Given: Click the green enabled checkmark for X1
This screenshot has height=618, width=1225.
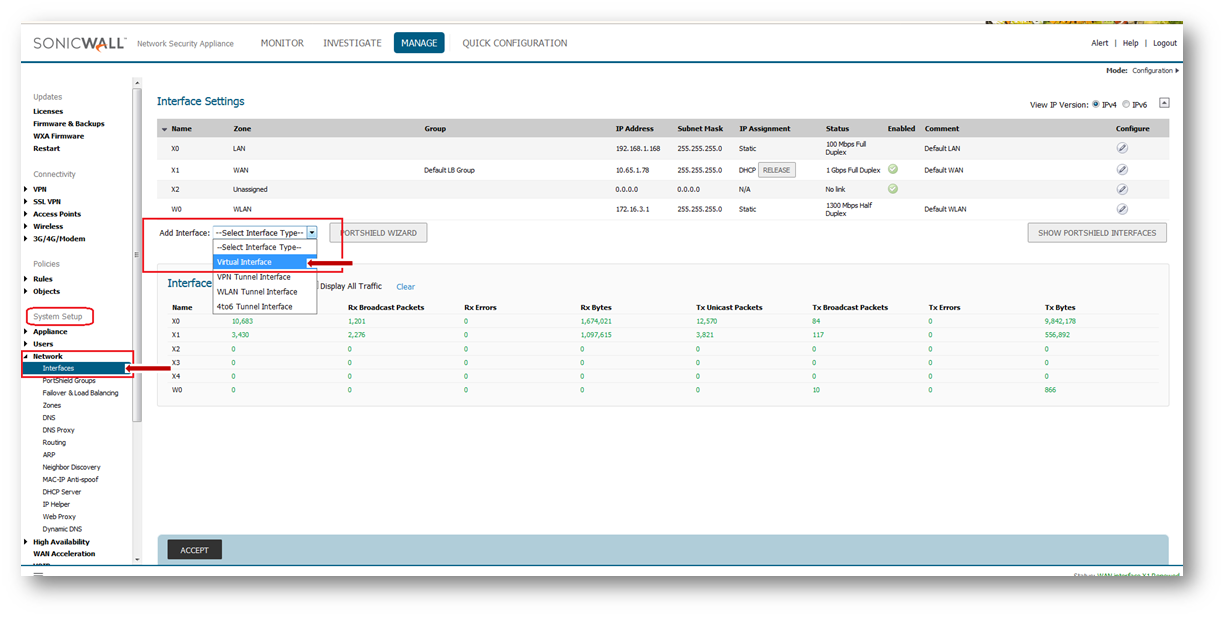Looking at the screenshot, I should tap(892, 169).
